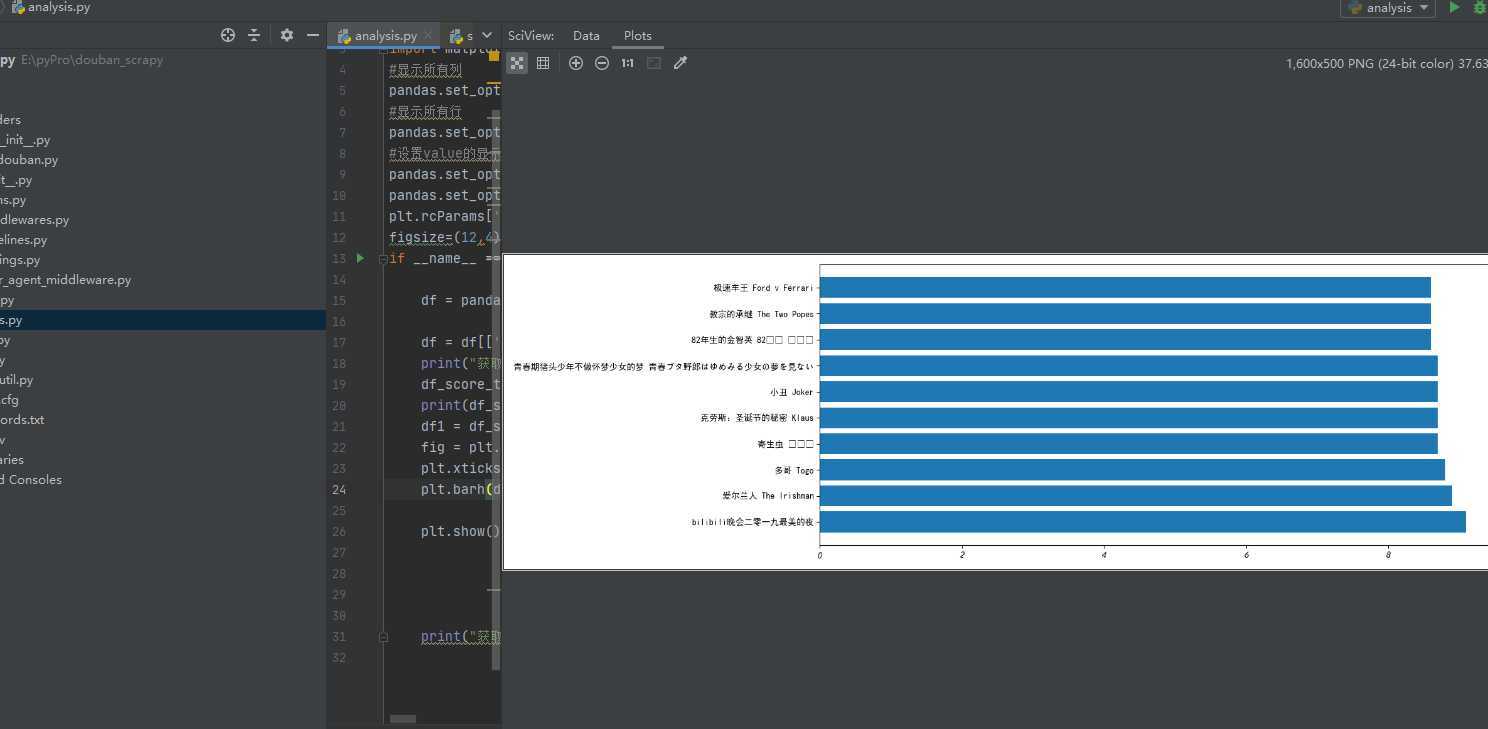Show hidden editor tabs dropdown
1488x729 pixels.
pyautogui.click(x=488, y=35)
